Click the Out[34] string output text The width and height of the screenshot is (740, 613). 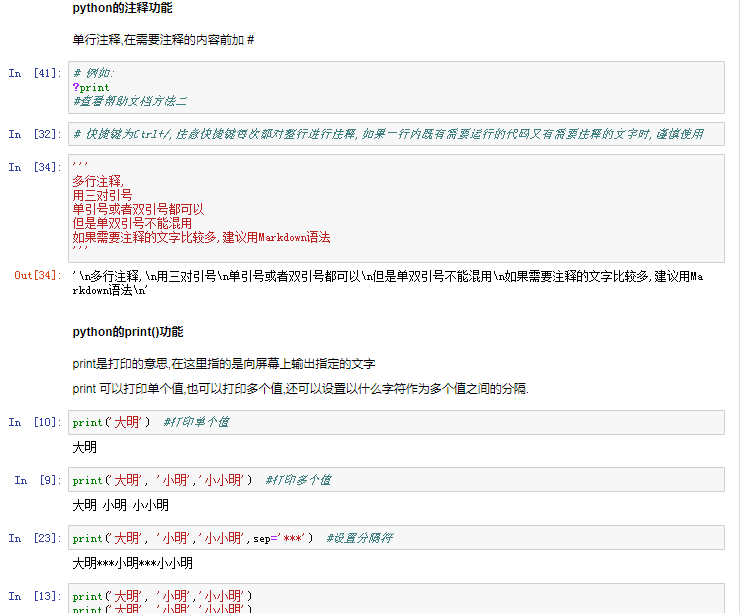[x=387, y=283]
